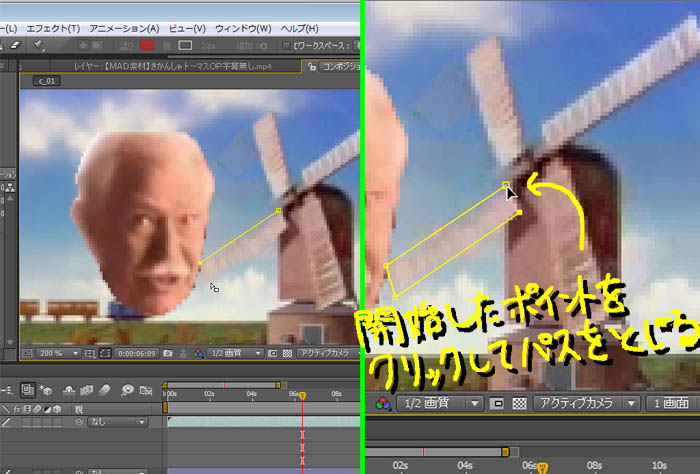Viewport: 700px width, 474px height.
Task: Toggle the draft 3D icon in timeline
Action: (x=46, y=391)
